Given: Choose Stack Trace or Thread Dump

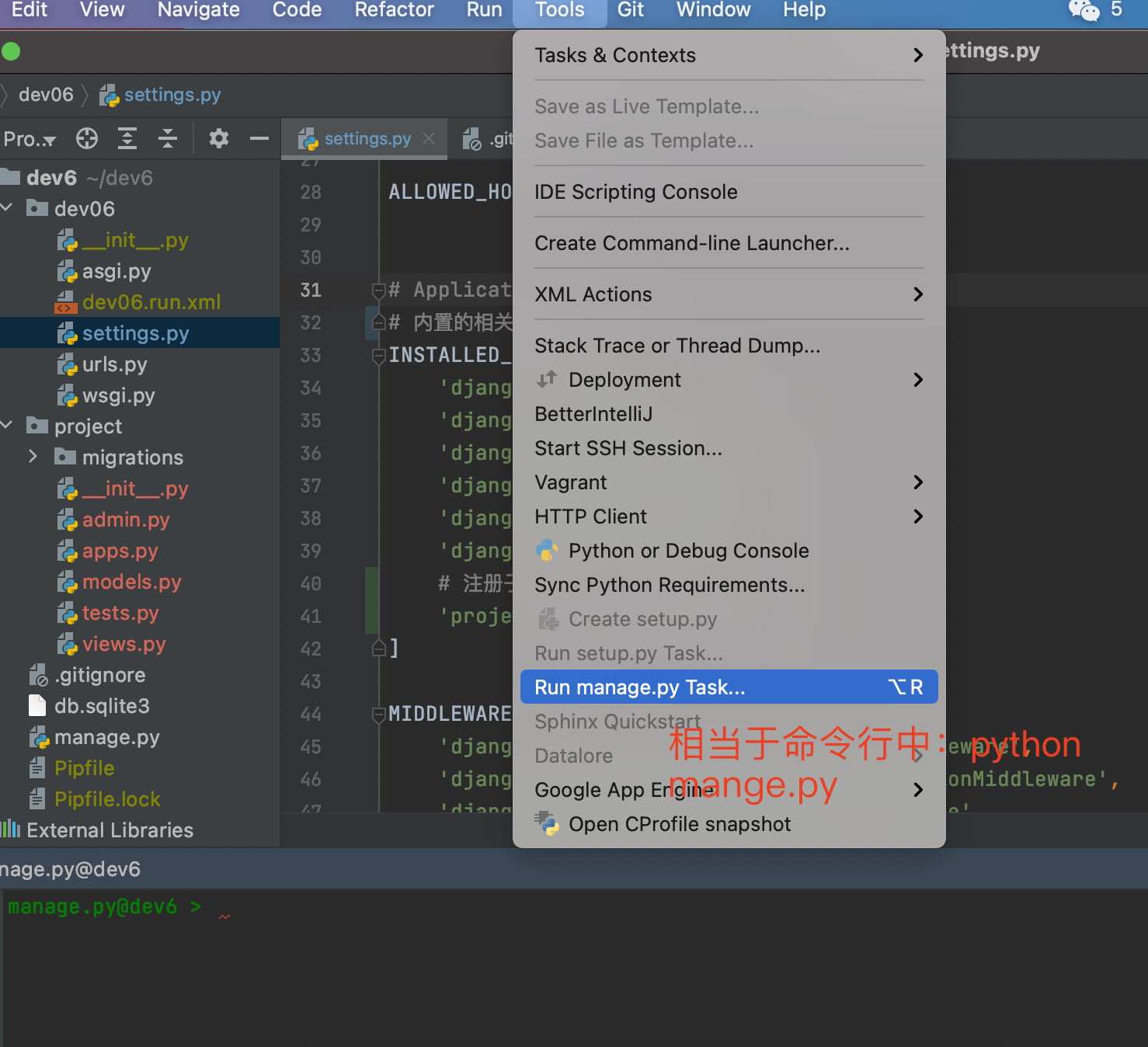Looking at the screenshot, I should coord(729,346).
